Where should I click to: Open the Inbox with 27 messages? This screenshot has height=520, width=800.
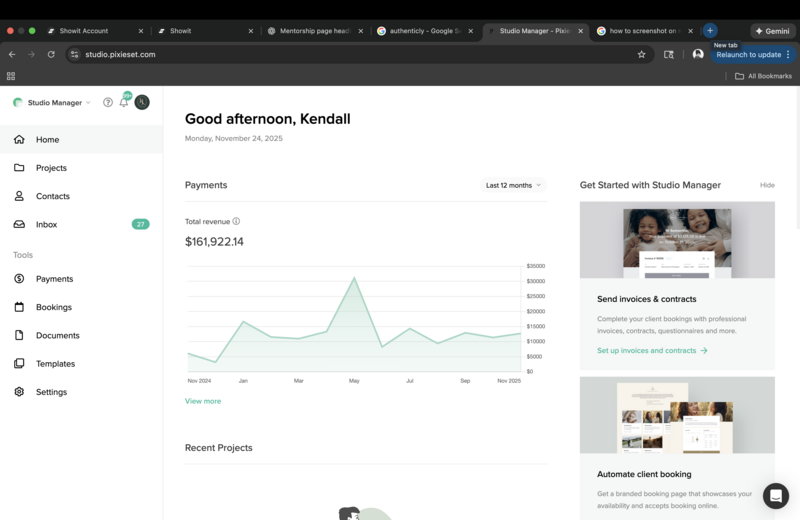pos(46,224)
